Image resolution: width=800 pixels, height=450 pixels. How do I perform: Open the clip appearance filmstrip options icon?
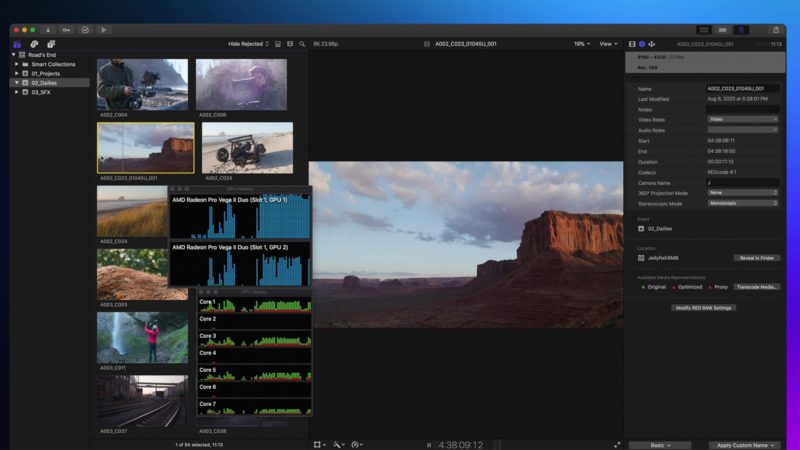278,44
